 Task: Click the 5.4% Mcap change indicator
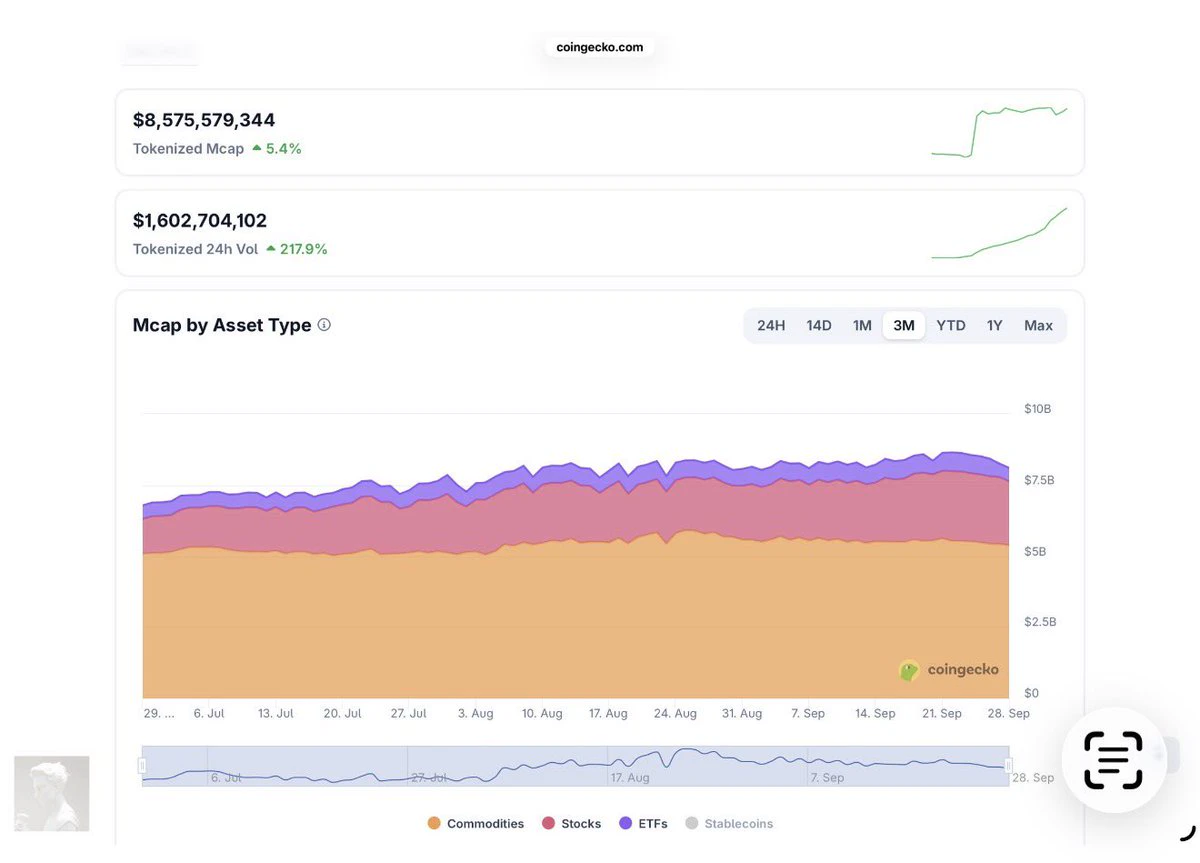point(277,149)
